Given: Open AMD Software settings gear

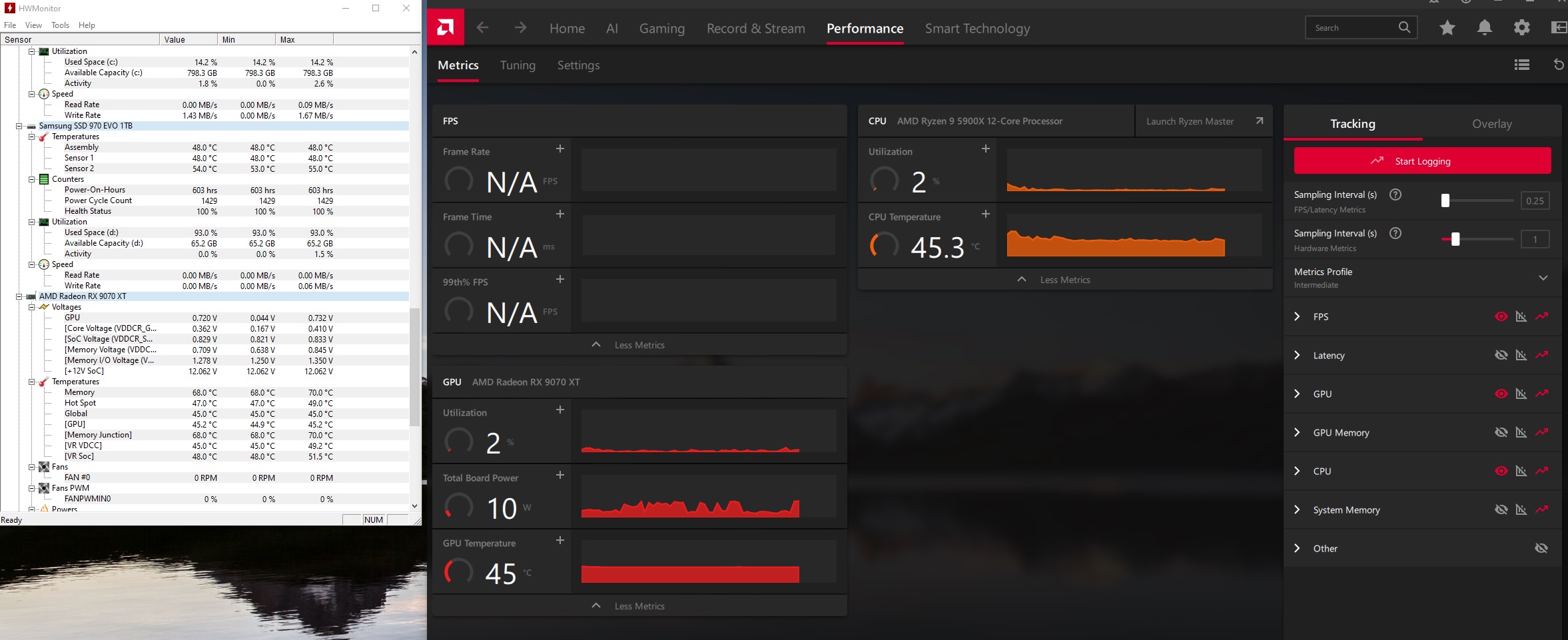Looking at the screenshot, I should (1521, 28).
